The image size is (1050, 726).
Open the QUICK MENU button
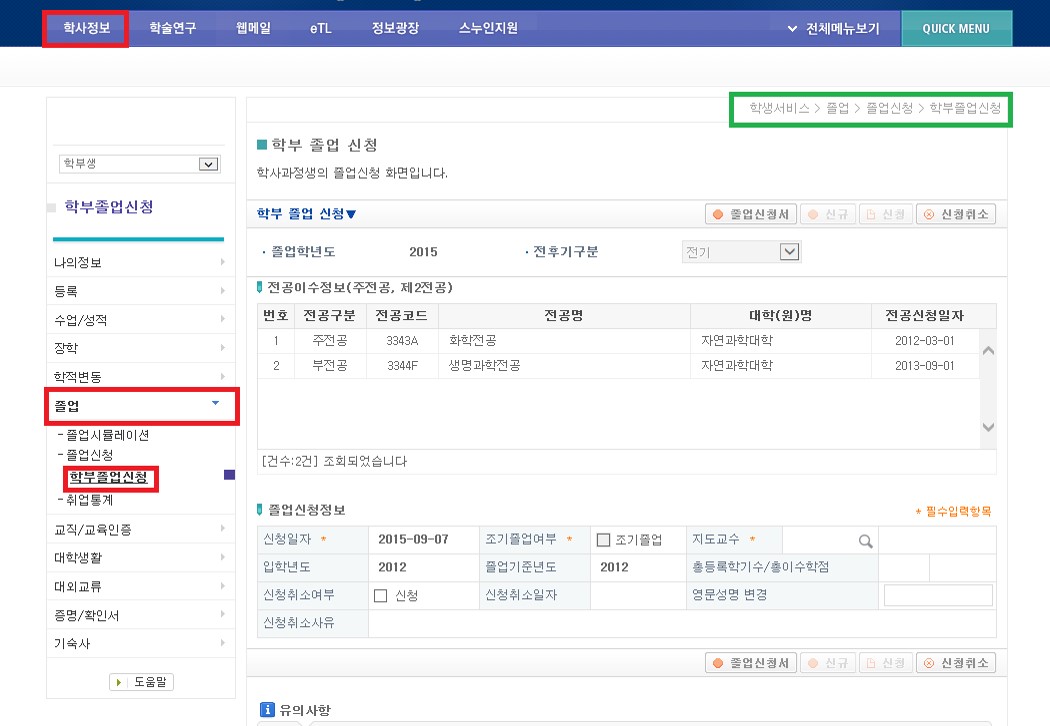click(x=956, y=29)
